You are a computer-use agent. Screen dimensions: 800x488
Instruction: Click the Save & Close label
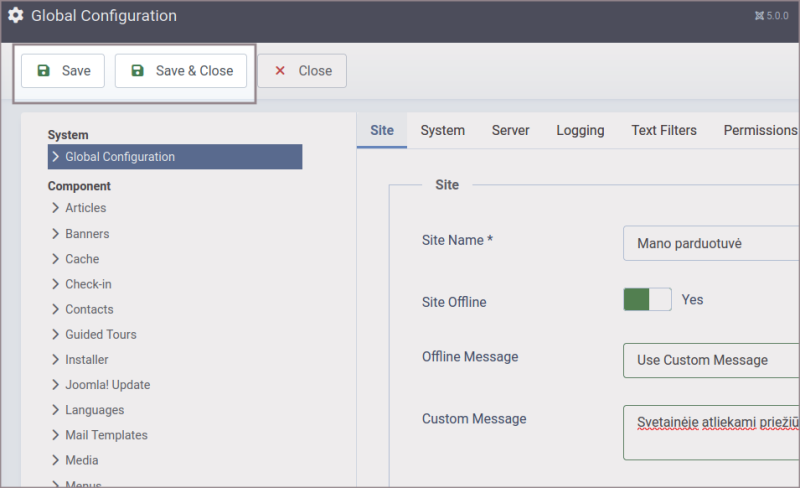click(194, 70)
